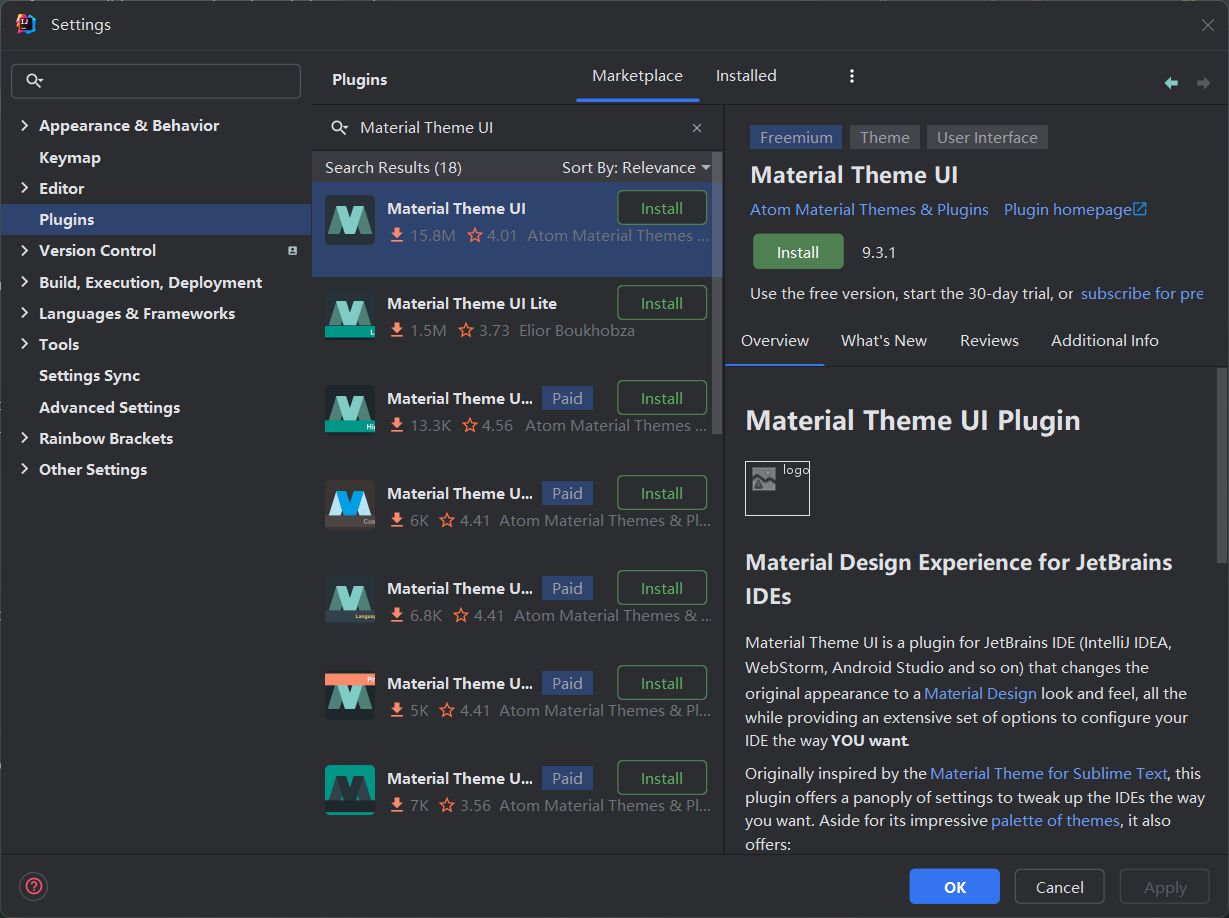1229x918 pixels.
Task: Click the plugin search magnifier icon
Action: point(340,128)
